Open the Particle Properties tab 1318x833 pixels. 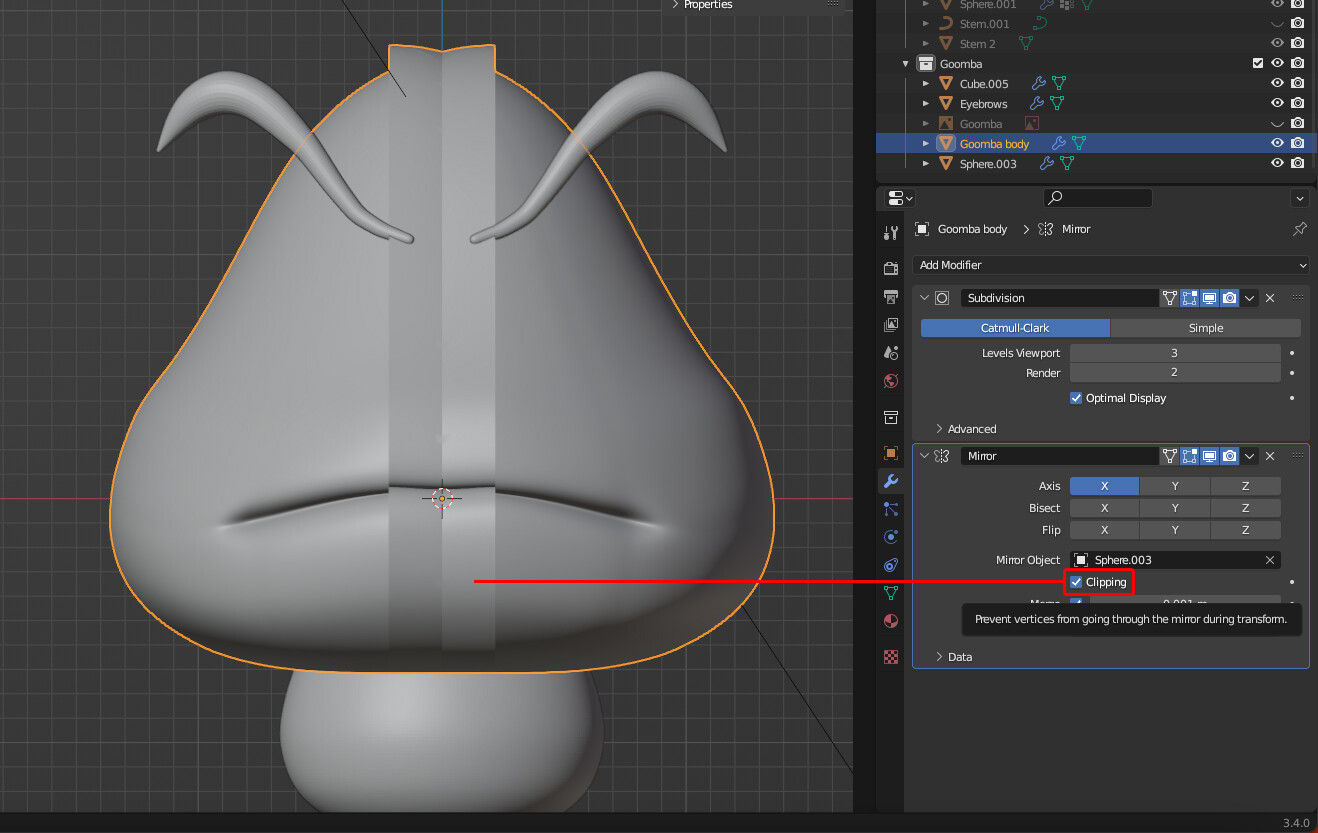(x=890, y=509)
